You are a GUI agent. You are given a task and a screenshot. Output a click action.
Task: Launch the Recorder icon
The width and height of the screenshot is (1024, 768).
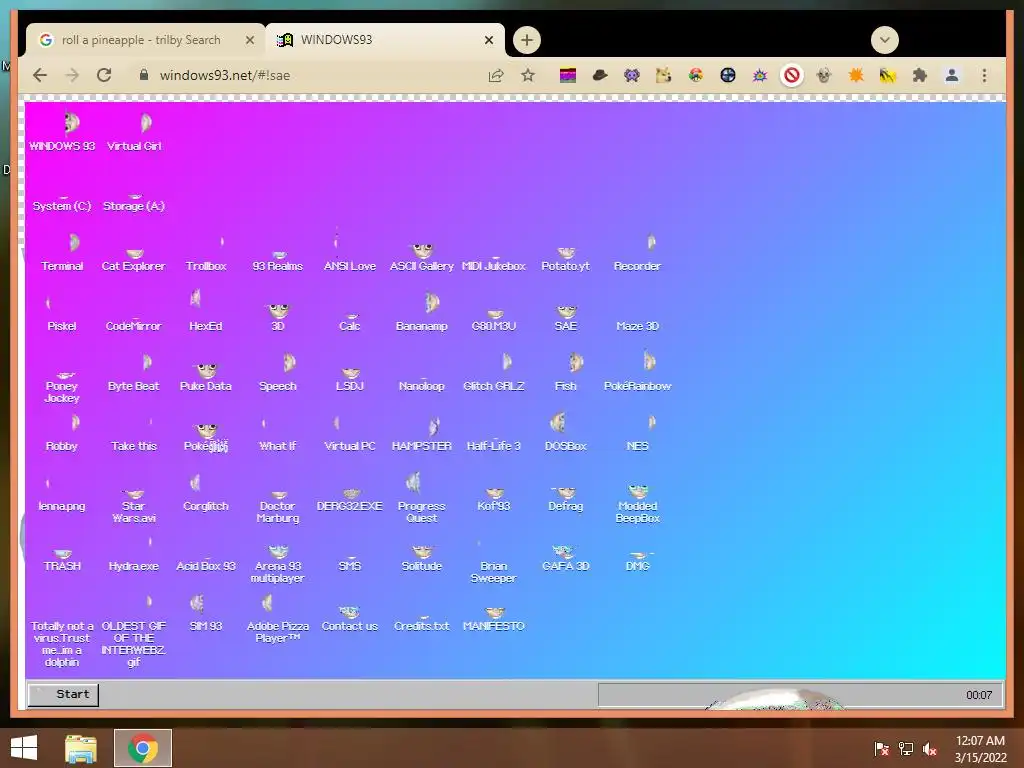click(x=637, y=253)
